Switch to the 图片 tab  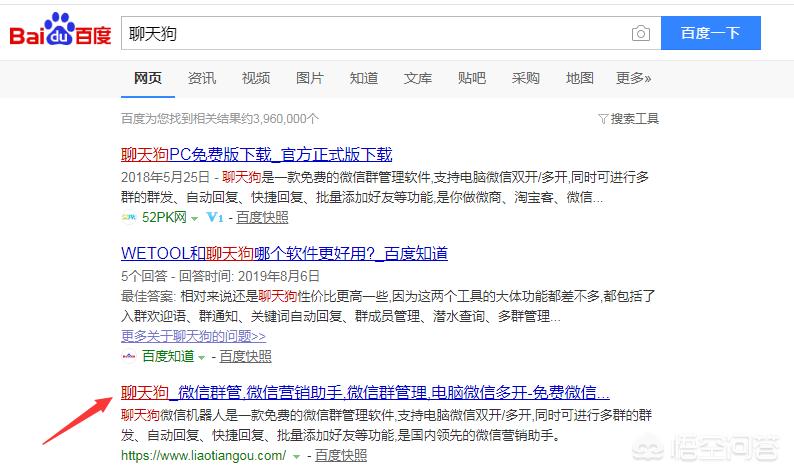(310, 78)
